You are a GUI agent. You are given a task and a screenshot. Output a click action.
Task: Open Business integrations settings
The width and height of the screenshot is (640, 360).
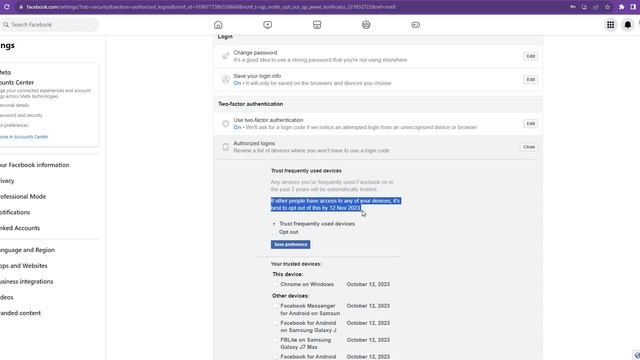26,281
